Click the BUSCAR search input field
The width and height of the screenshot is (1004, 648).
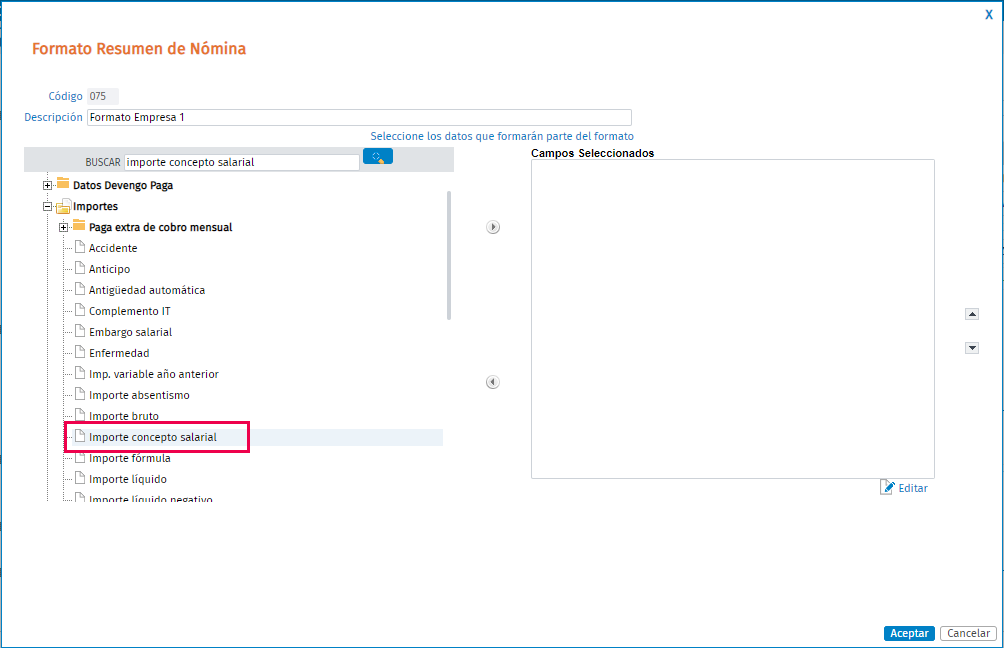pos(242,163)
